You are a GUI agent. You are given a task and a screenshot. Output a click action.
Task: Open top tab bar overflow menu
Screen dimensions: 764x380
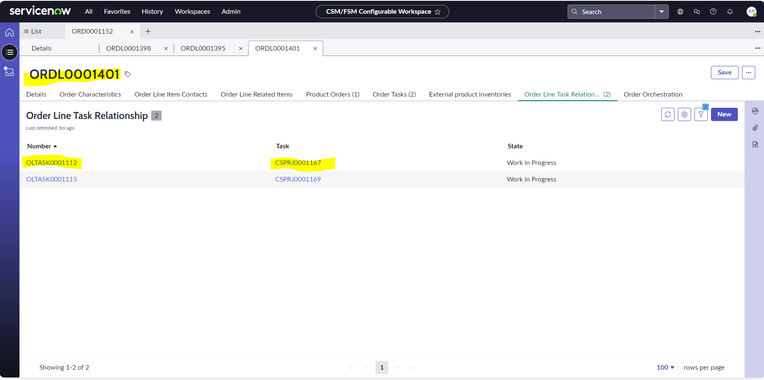point(758,32)
